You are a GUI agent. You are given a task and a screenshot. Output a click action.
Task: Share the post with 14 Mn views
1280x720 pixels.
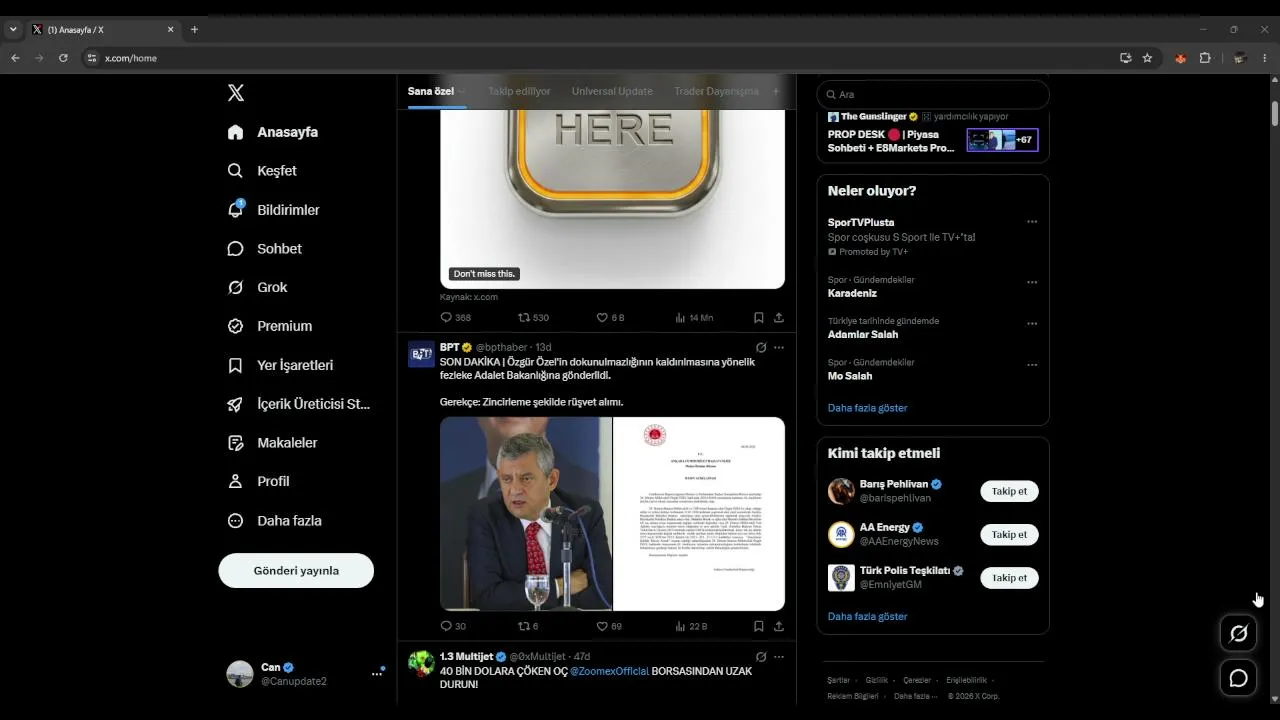[778, 317]
